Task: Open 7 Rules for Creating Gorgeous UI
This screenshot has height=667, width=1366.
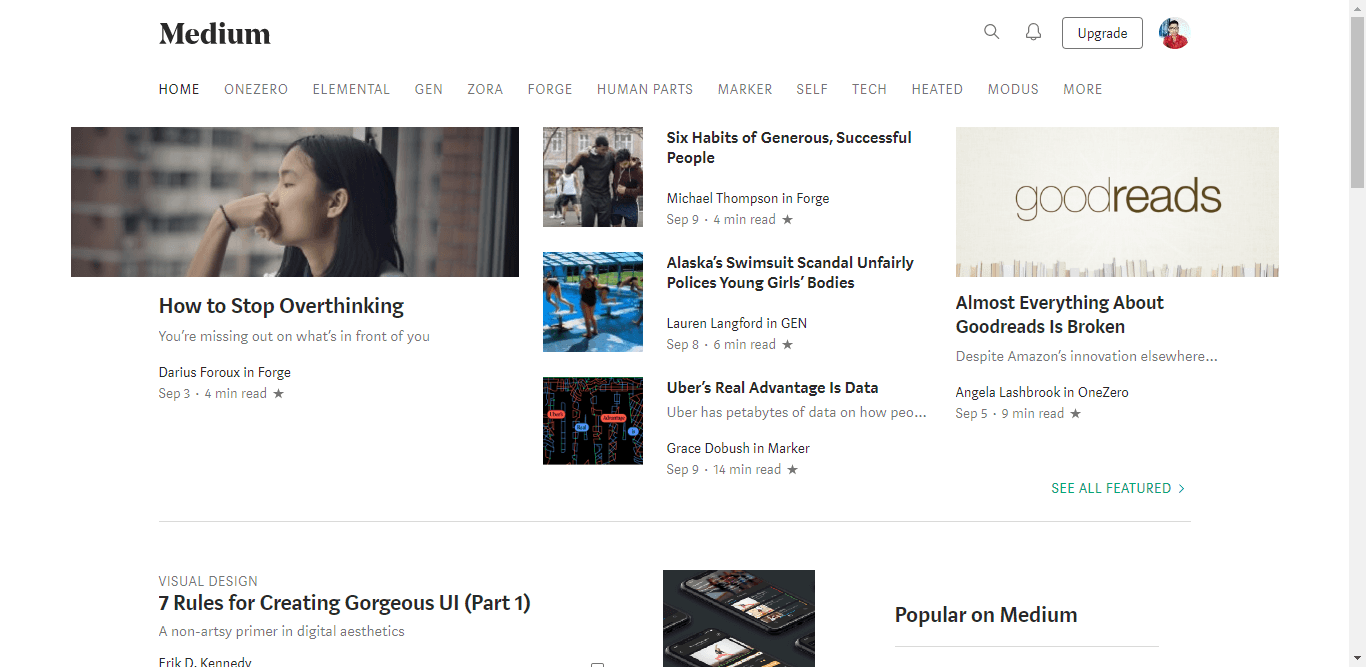Action: coord(345,603)
